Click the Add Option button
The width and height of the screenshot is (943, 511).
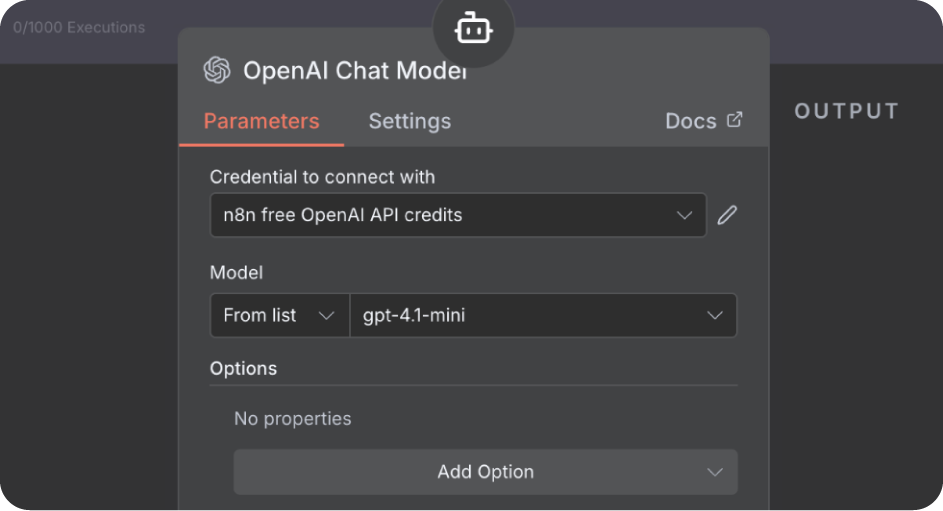coord(485,472)
